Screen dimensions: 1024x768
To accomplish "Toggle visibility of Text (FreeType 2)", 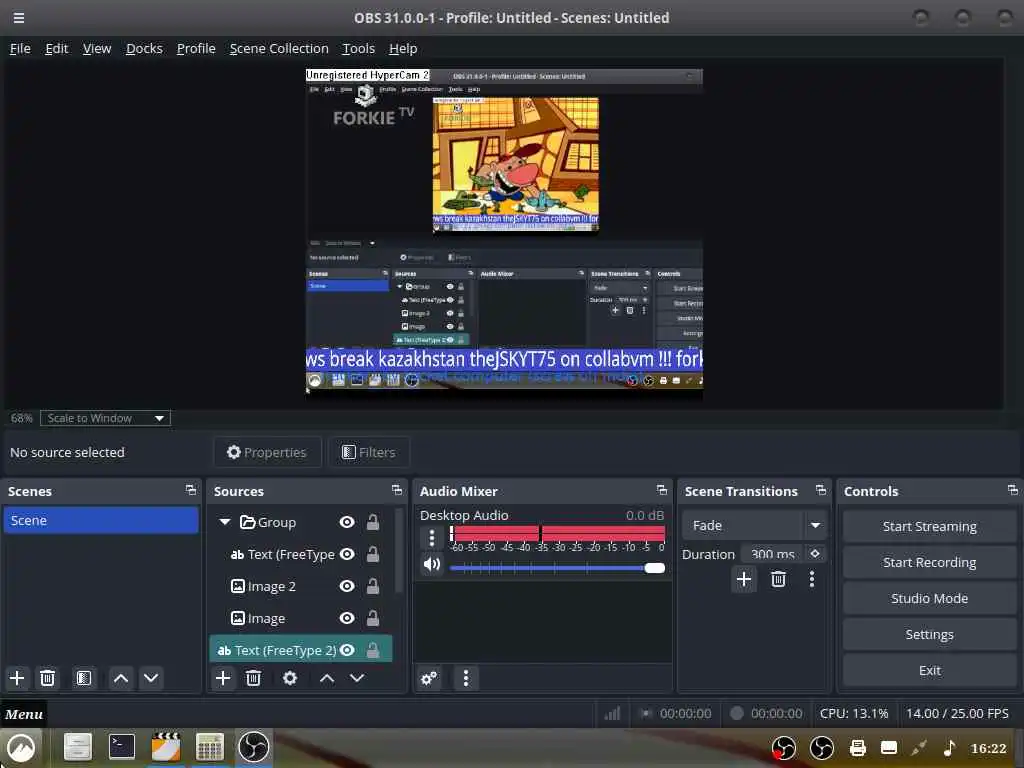I will (x=347, y=650).
